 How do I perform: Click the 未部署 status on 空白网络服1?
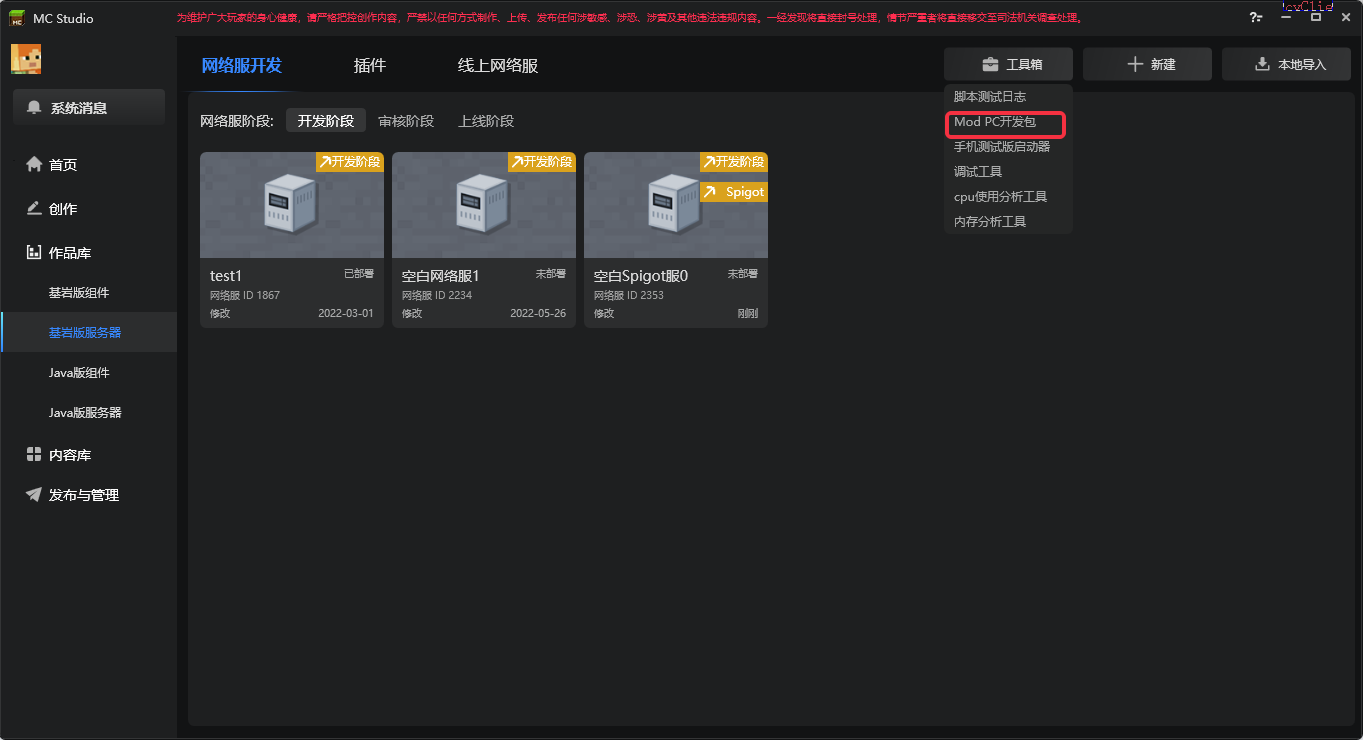coord(551,273)
